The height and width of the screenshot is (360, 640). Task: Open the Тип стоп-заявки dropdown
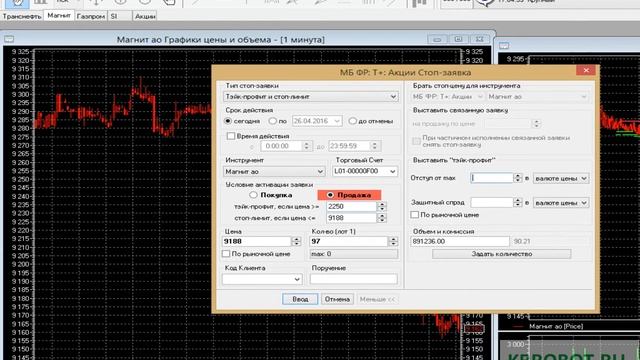(311, 97)
